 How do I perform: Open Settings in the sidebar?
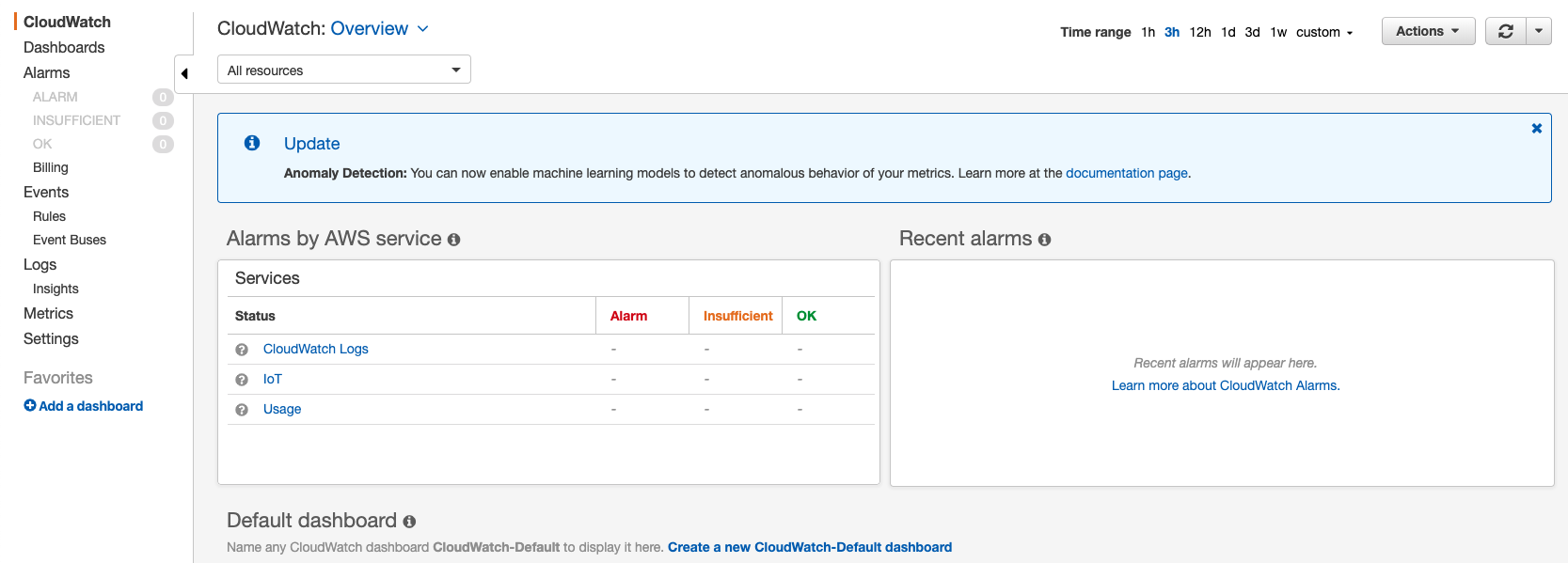(51, 338)
